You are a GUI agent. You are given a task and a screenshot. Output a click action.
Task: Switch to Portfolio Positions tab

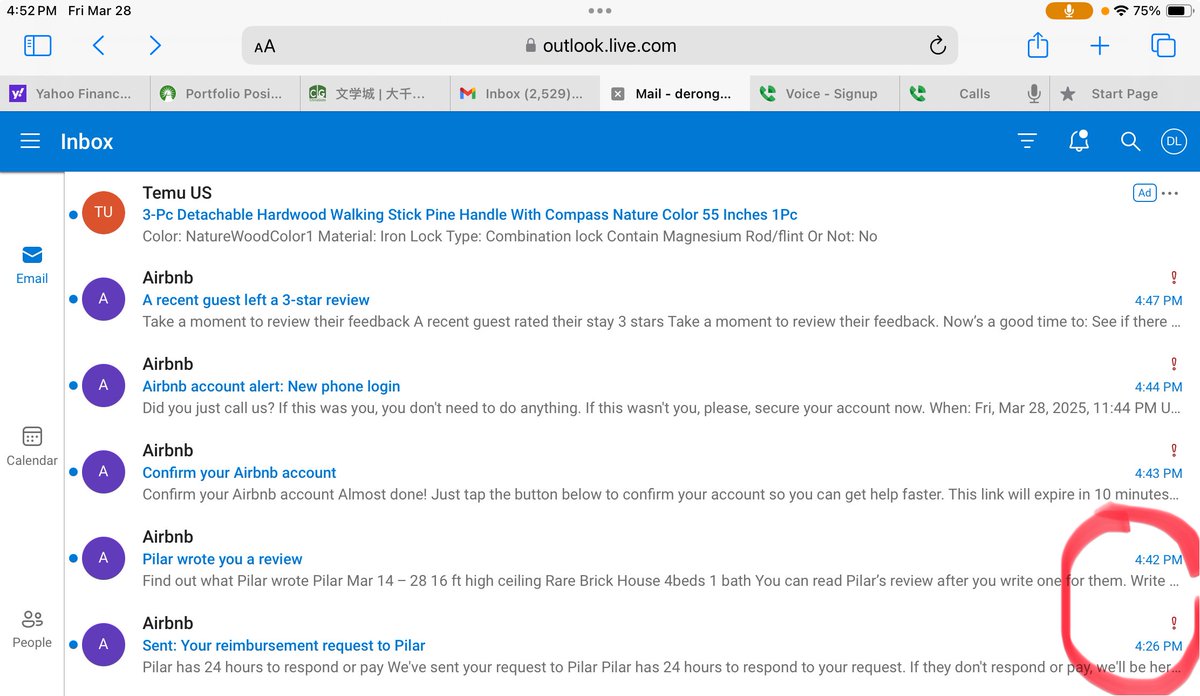tap(225, 93)
